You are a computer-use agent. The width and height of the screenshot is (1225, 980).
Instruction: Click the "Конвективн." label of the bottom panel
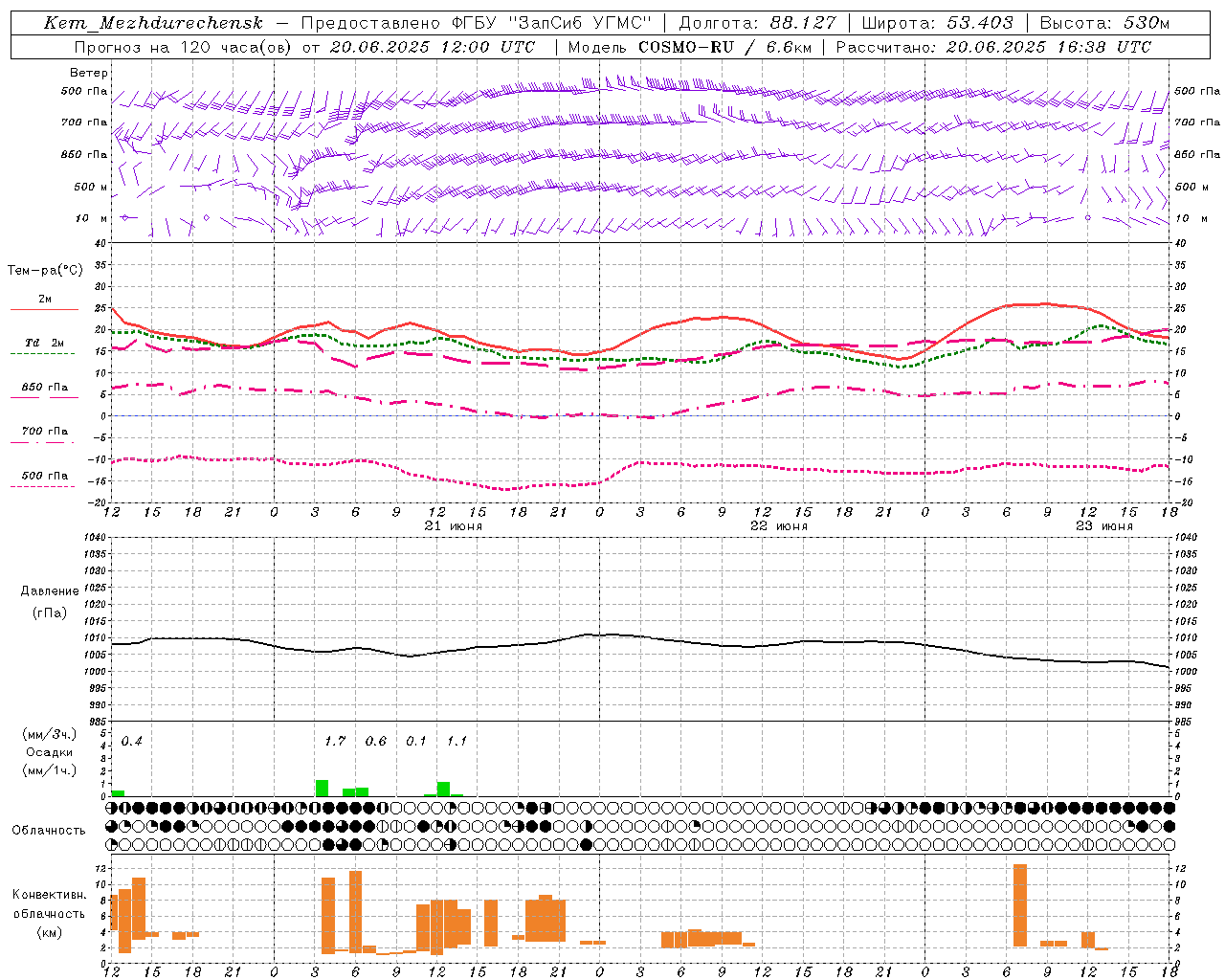[x=50, y=895]
